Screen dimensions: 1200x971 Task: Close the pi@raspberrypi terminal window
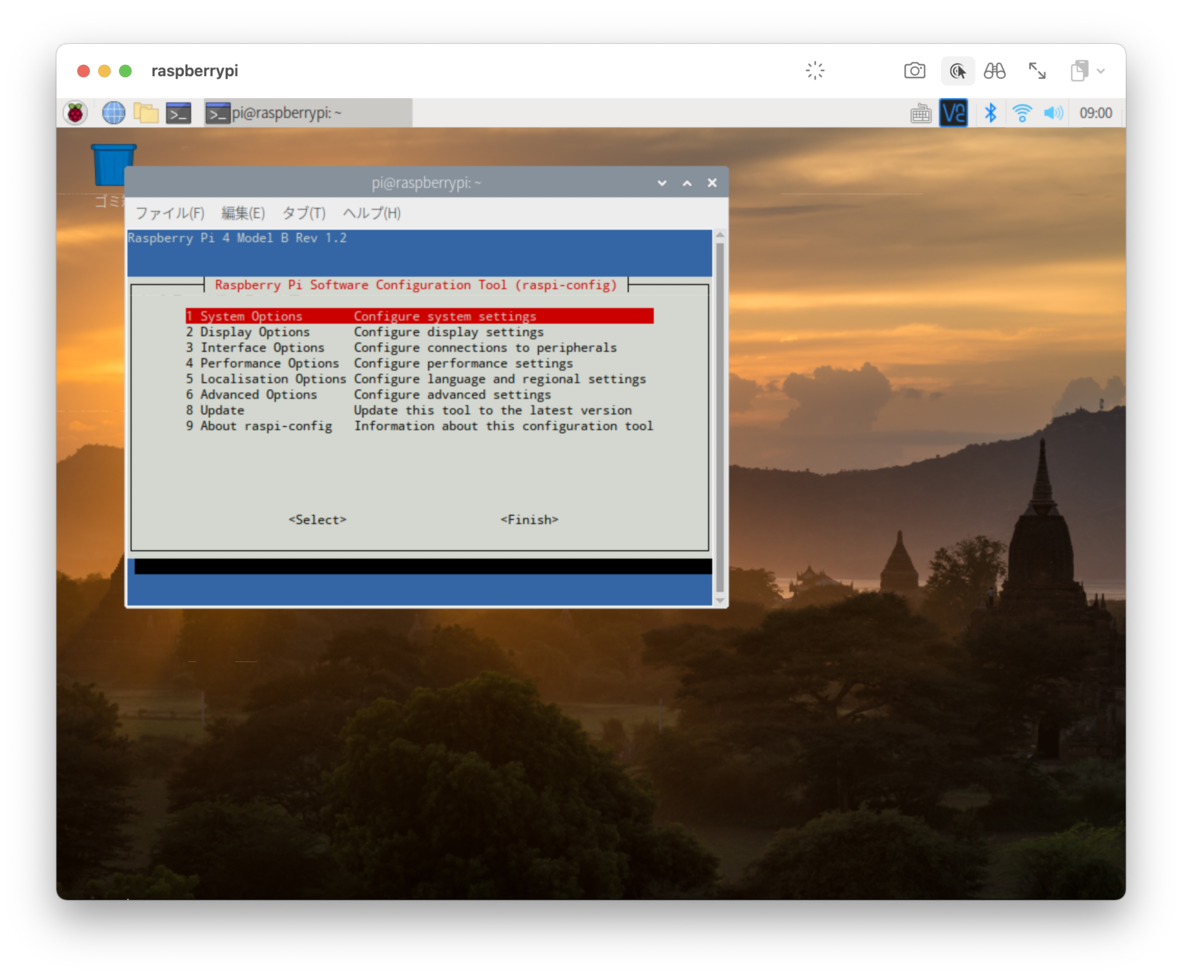pyautogui.click(x=712, y=183)
